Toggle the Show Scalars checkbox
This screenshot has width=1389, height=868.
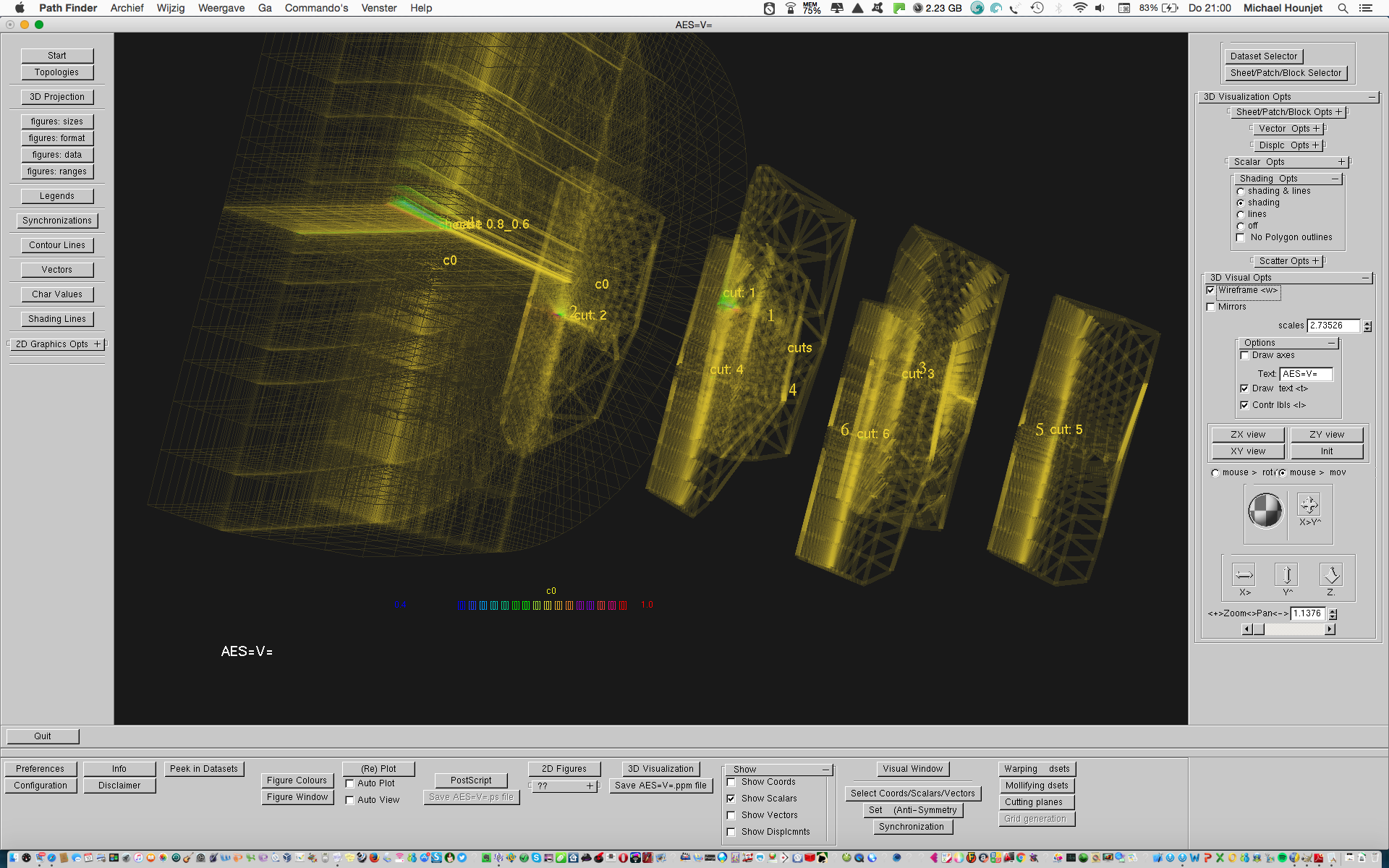click(731, 799)
